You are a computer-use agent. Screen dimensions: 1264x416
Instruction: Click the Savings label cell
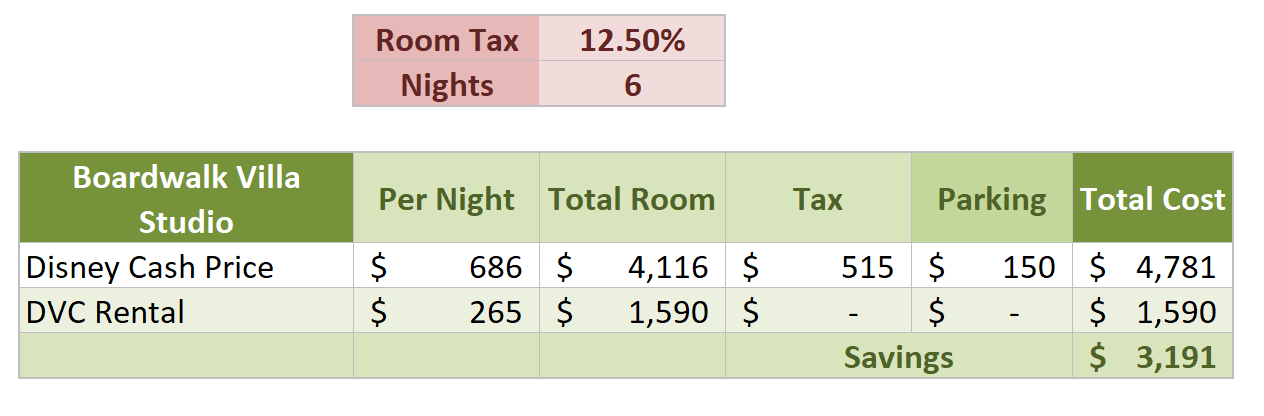[x=899, y=356]
